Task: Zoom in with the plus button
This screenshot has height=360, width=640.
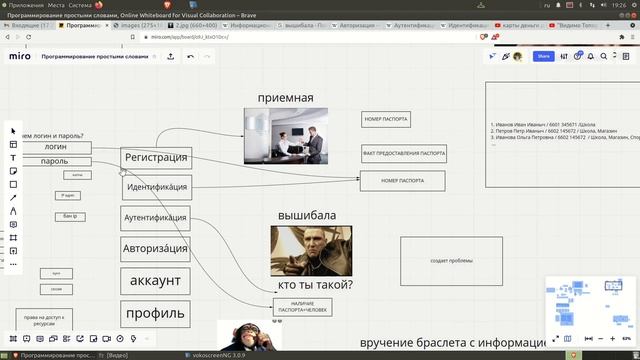Action: point(612,339)
